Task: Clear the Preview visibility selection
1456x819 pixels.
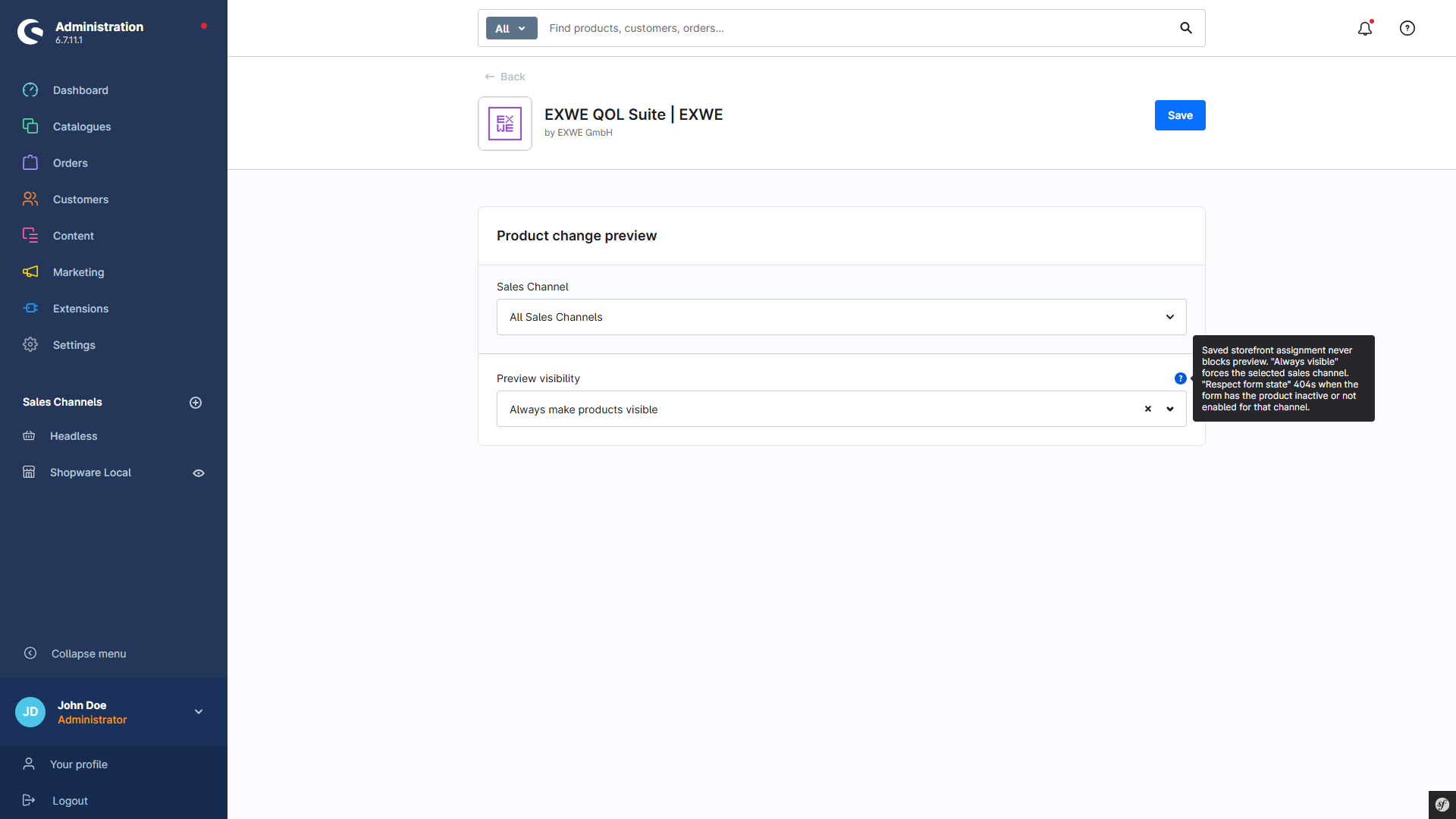Action: click(x=1148, y=409)
